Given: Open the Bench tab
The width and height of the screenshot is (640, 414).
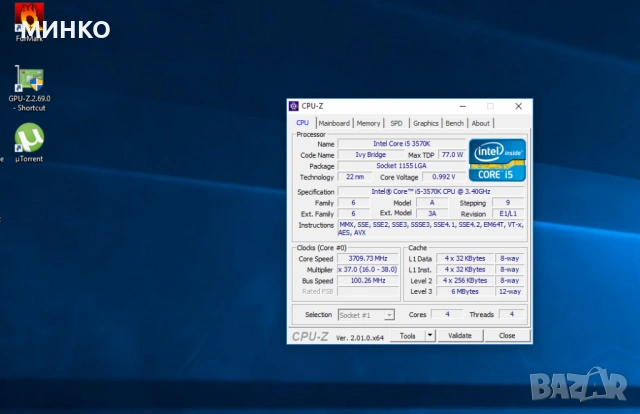Looking at the screenshot, I should click(x=454, y=123).
